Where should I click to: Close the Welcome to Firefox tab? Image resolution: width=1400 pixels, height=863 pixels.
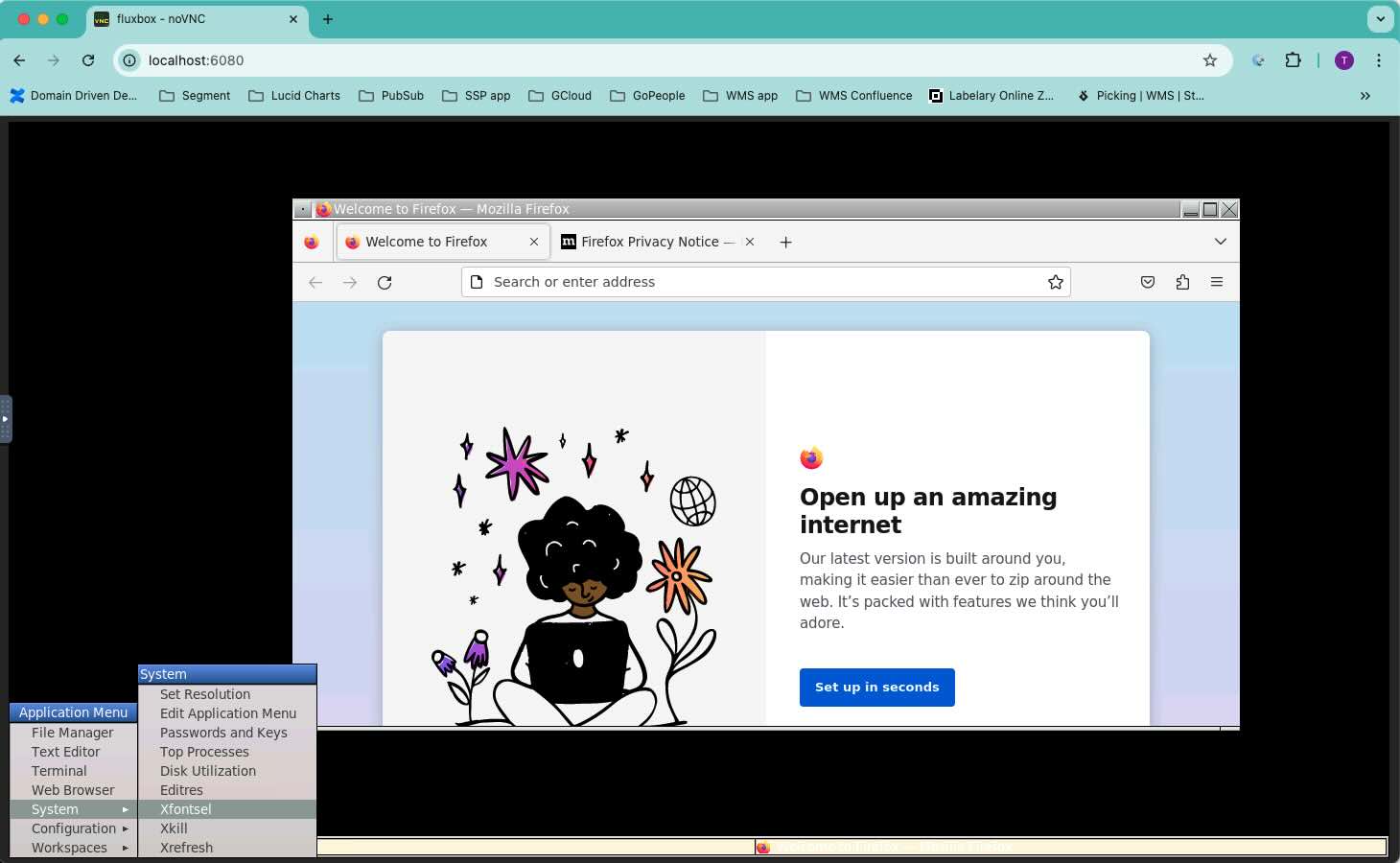point(534,242)
